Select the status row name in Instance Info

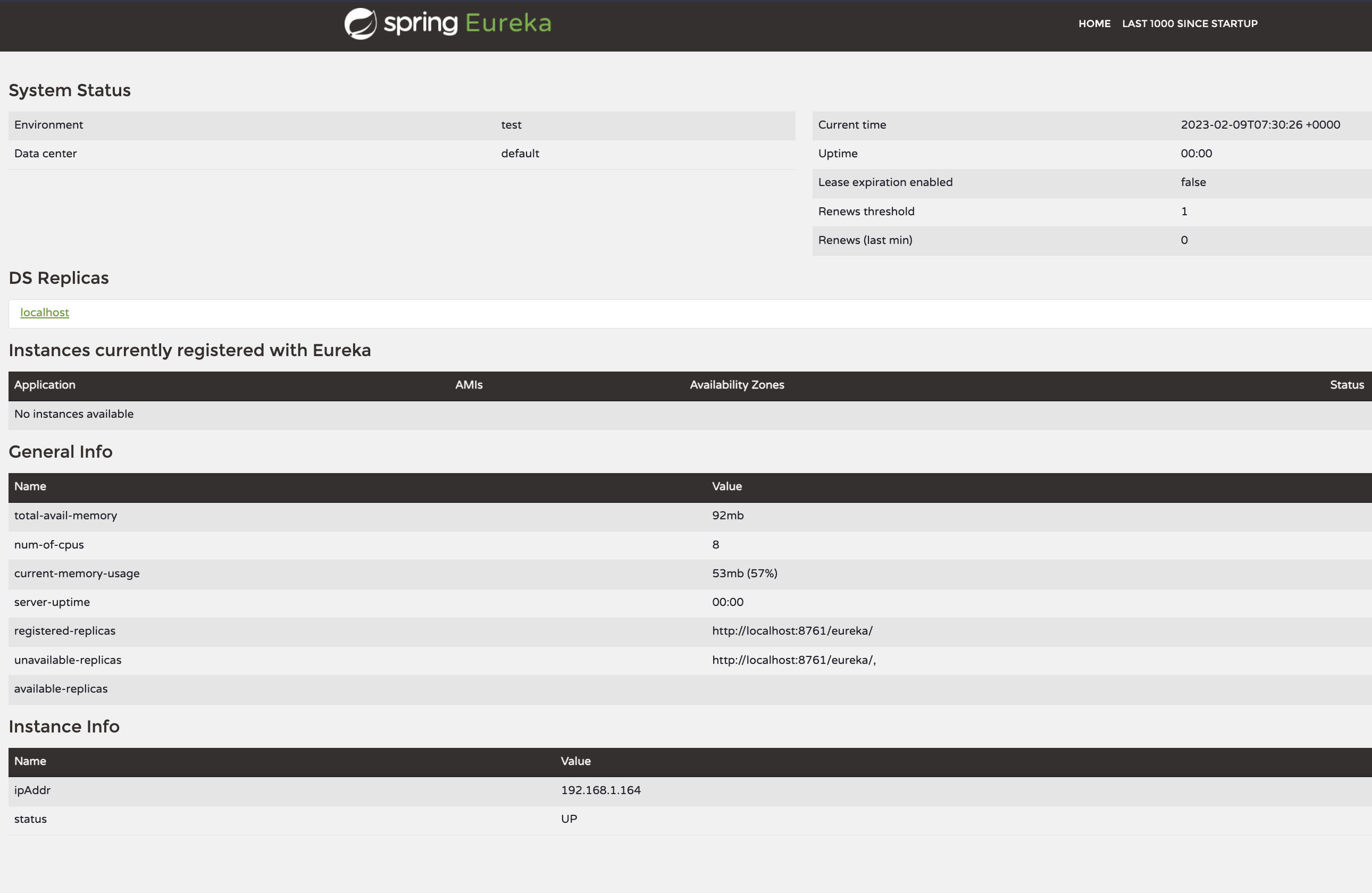[30, 819]
